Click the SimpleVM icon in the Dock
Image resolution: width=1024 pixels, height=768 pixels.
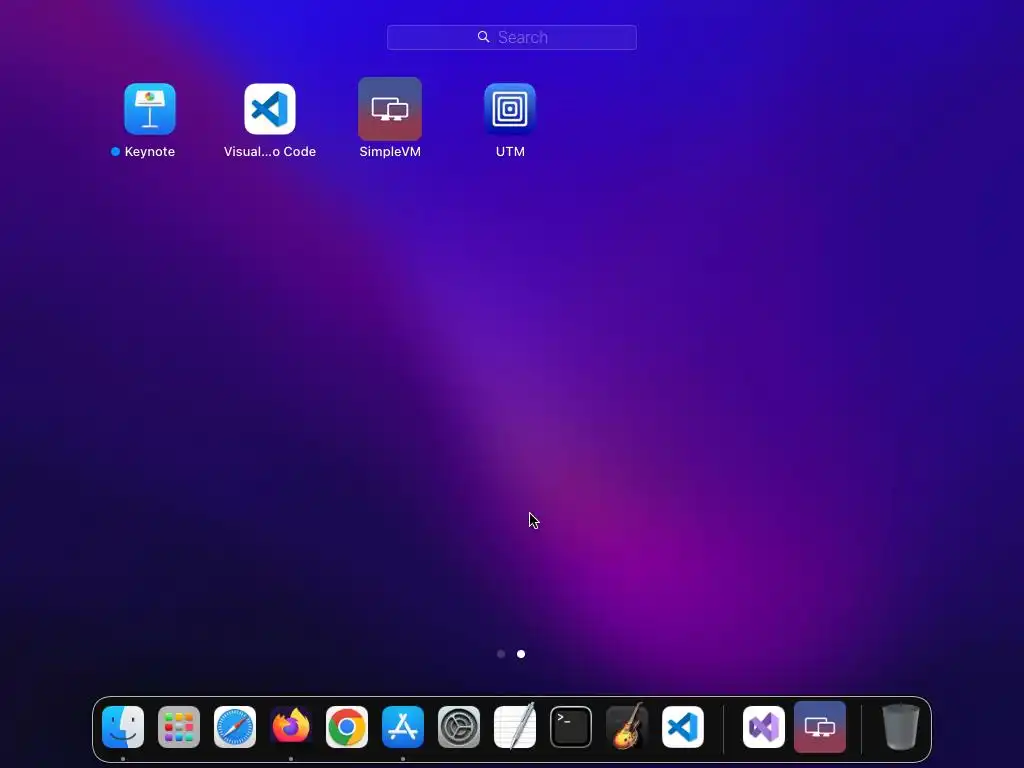[x=820, y=727]
